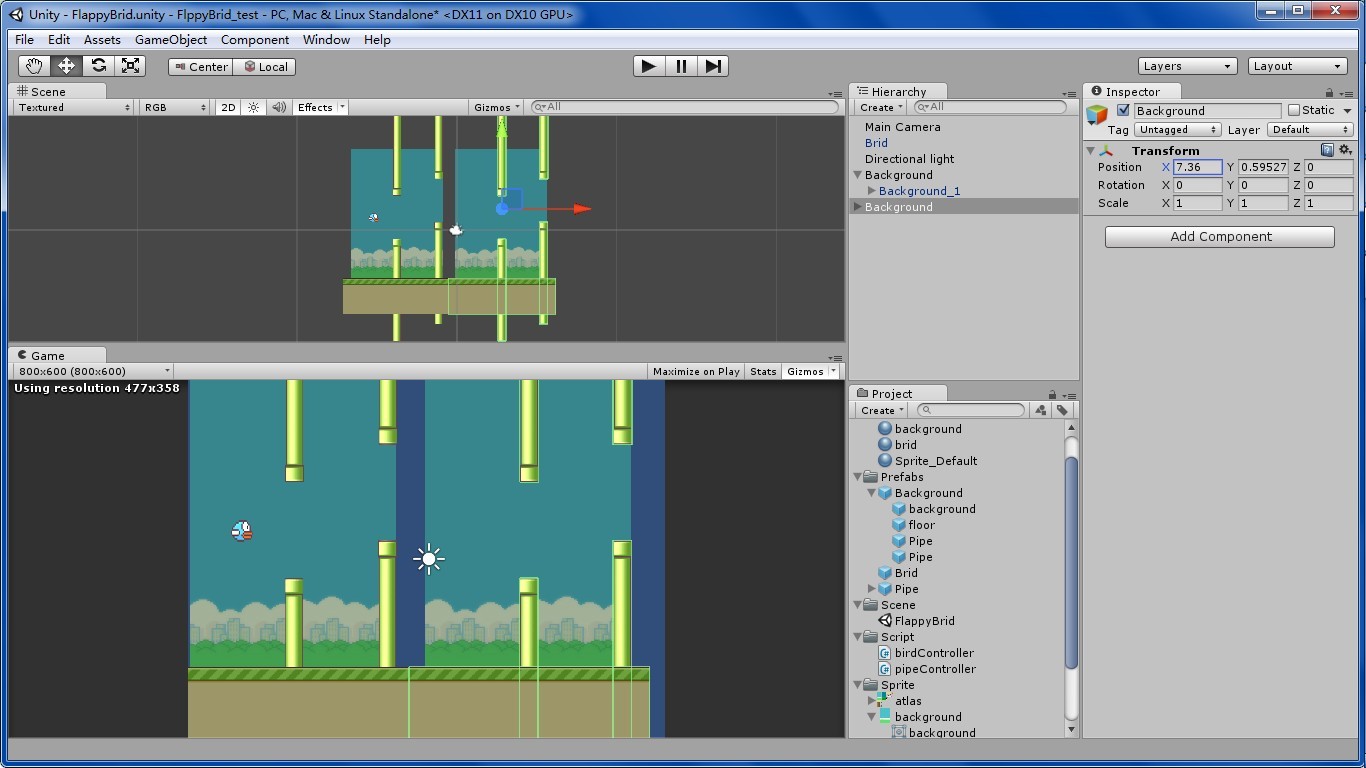Collapse the Prefabs folder in Project panel
The height and width of the screenshot is (768, 1366).
click(x=858, y=477)
